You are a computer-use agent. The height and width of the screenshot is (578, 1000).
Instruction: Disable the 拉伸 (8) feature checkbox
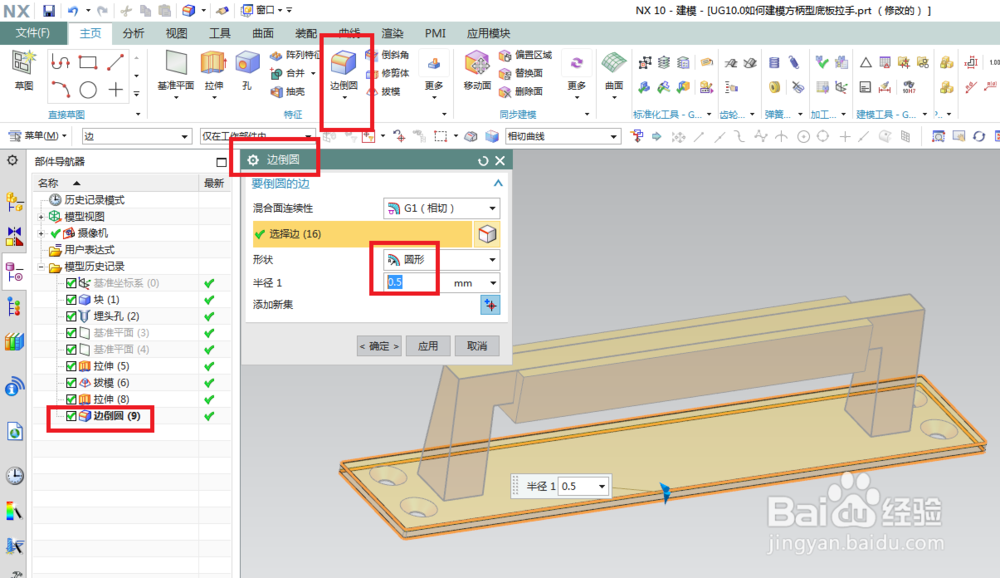click(71, 399)
